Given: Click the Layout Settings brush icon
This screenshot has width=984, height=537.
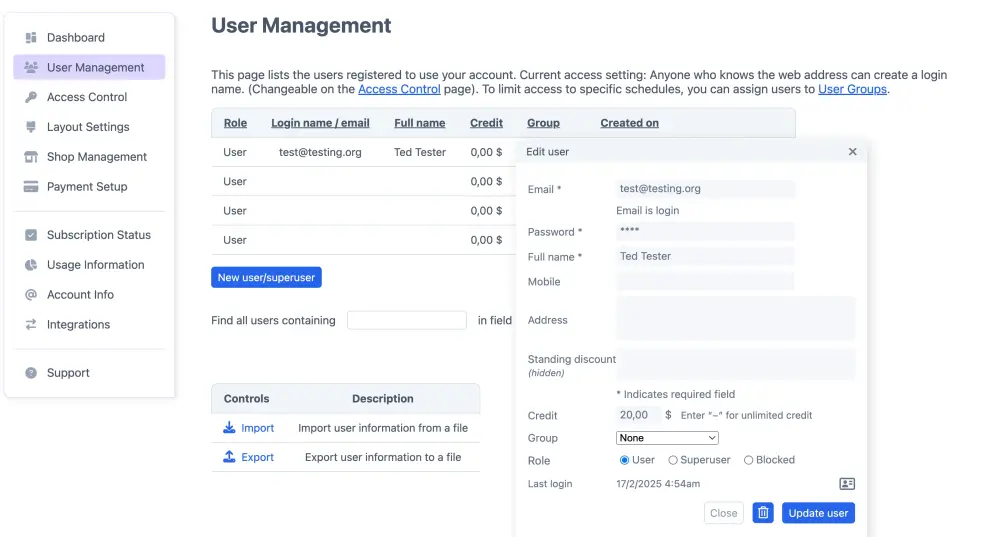Looking at the screenshot, I should 31,127.
